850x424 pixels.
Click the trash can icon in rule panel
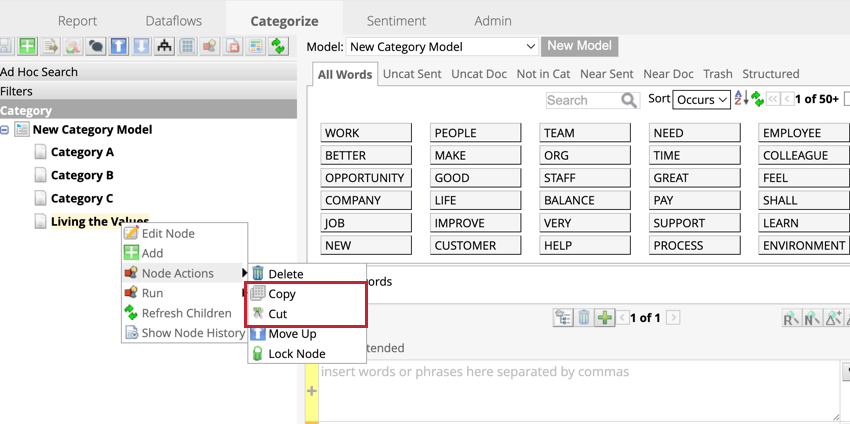[584, 318]
